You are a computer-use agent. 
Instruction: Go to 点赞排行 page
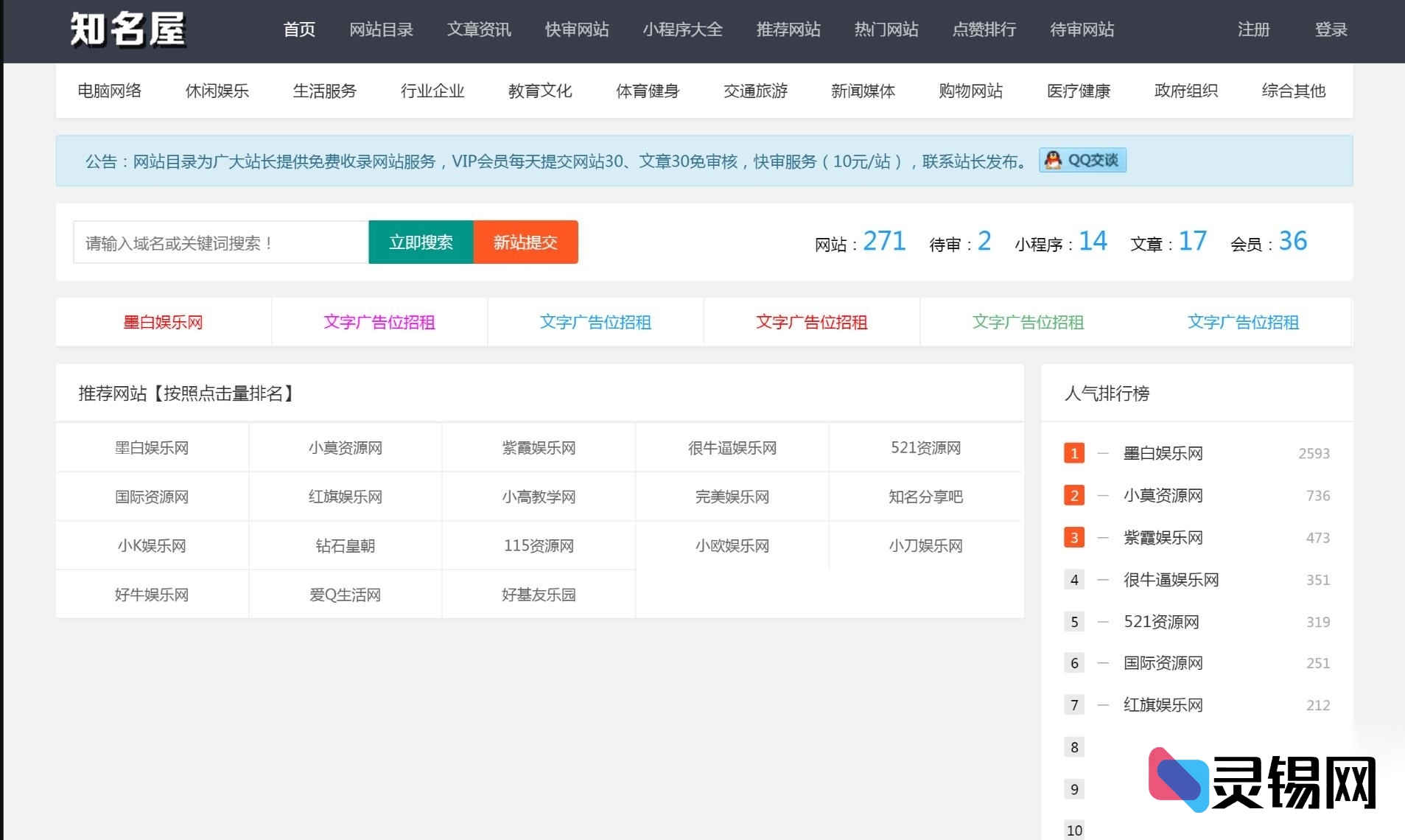click(983, 29)
